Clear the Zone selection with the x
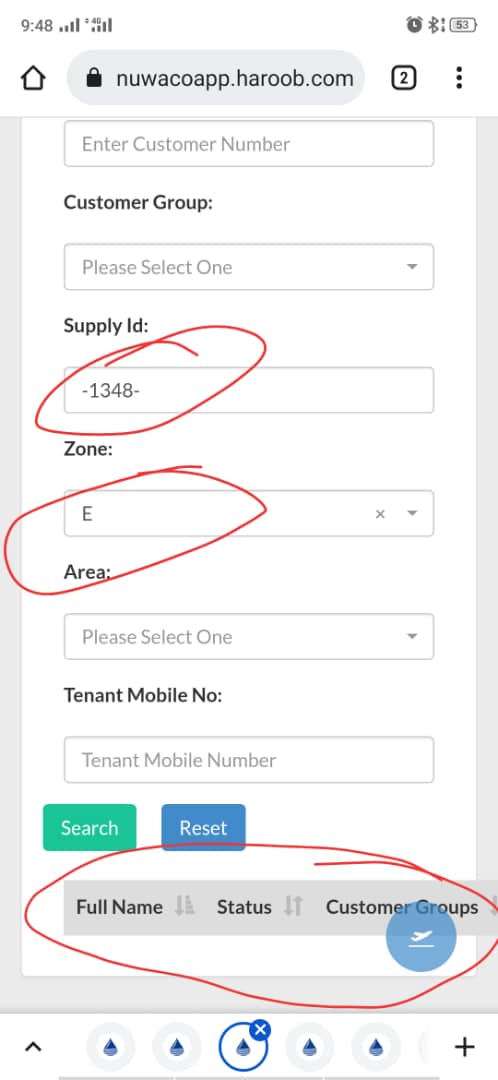The image size is (498, 1080). pyautogui.click(x=380, y=514)
